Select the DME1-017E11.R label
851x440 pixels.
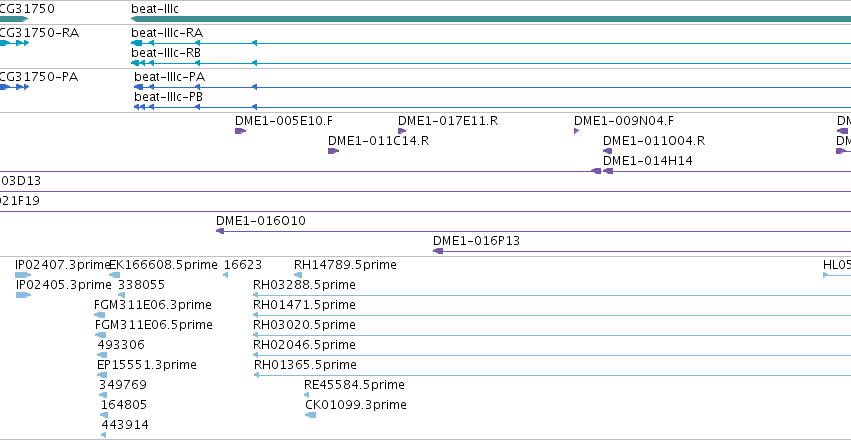pyautogui.click(x=448, y=121)
